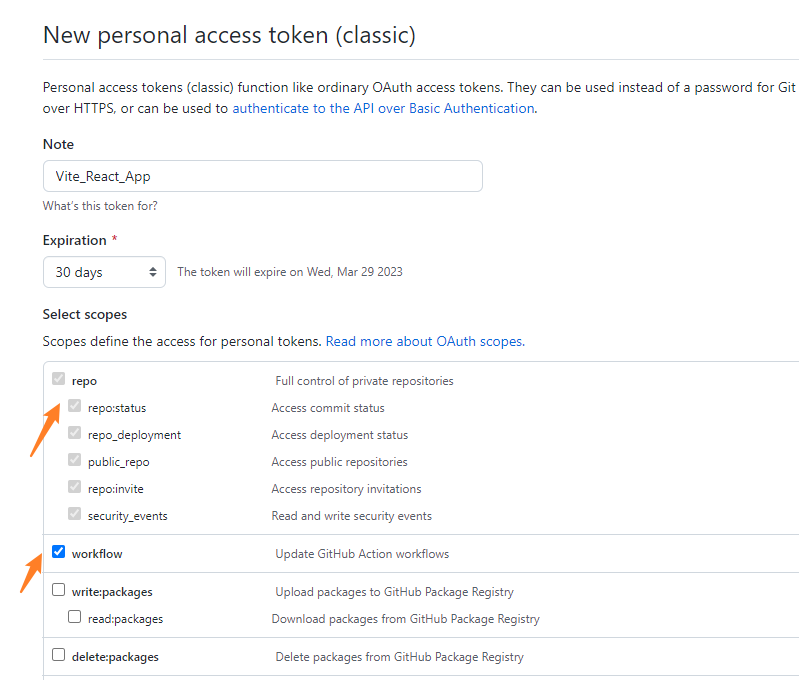Click the expiration dropdown arrows icon
This screenshot has height=680, width=799.
(152, 272)
